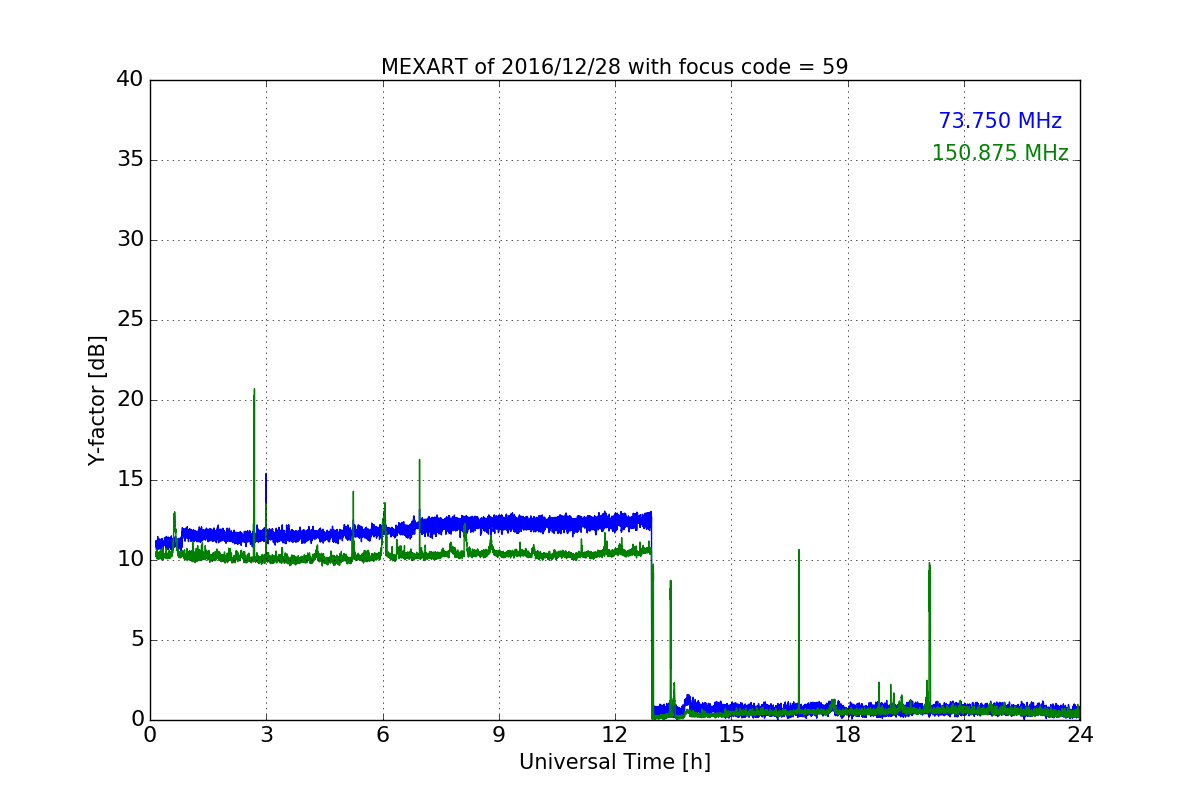Click y-axis tick label "5"

[137, 640]
